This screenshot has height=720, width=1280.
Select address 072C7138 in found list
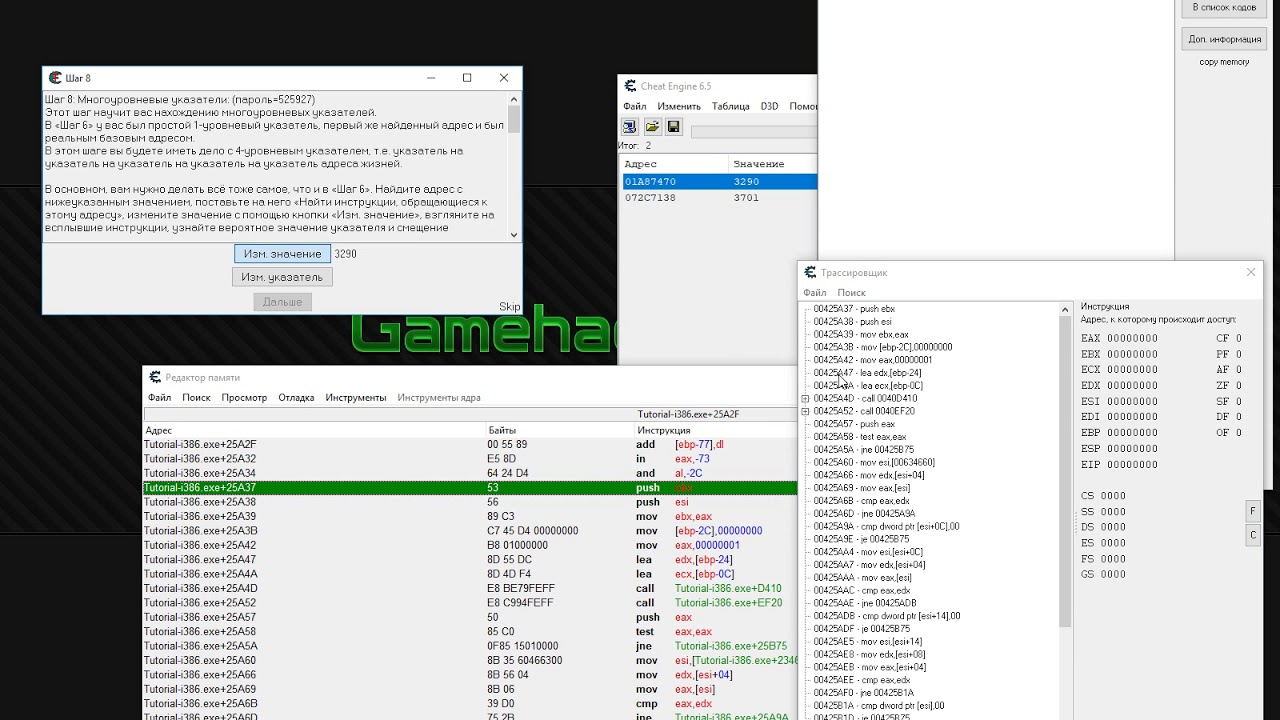(719, 198)
